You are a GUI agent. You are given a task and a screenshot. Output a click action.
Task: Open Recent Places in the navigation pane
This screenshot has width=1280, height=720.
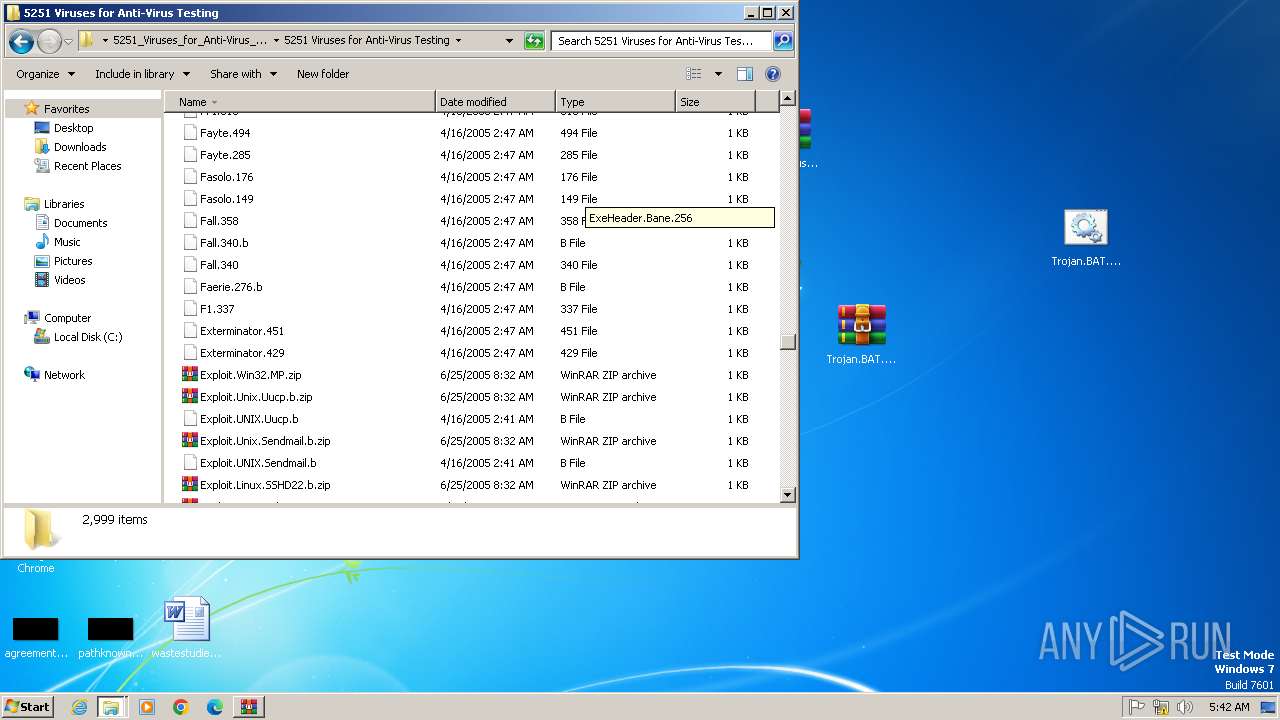(87, 166)
